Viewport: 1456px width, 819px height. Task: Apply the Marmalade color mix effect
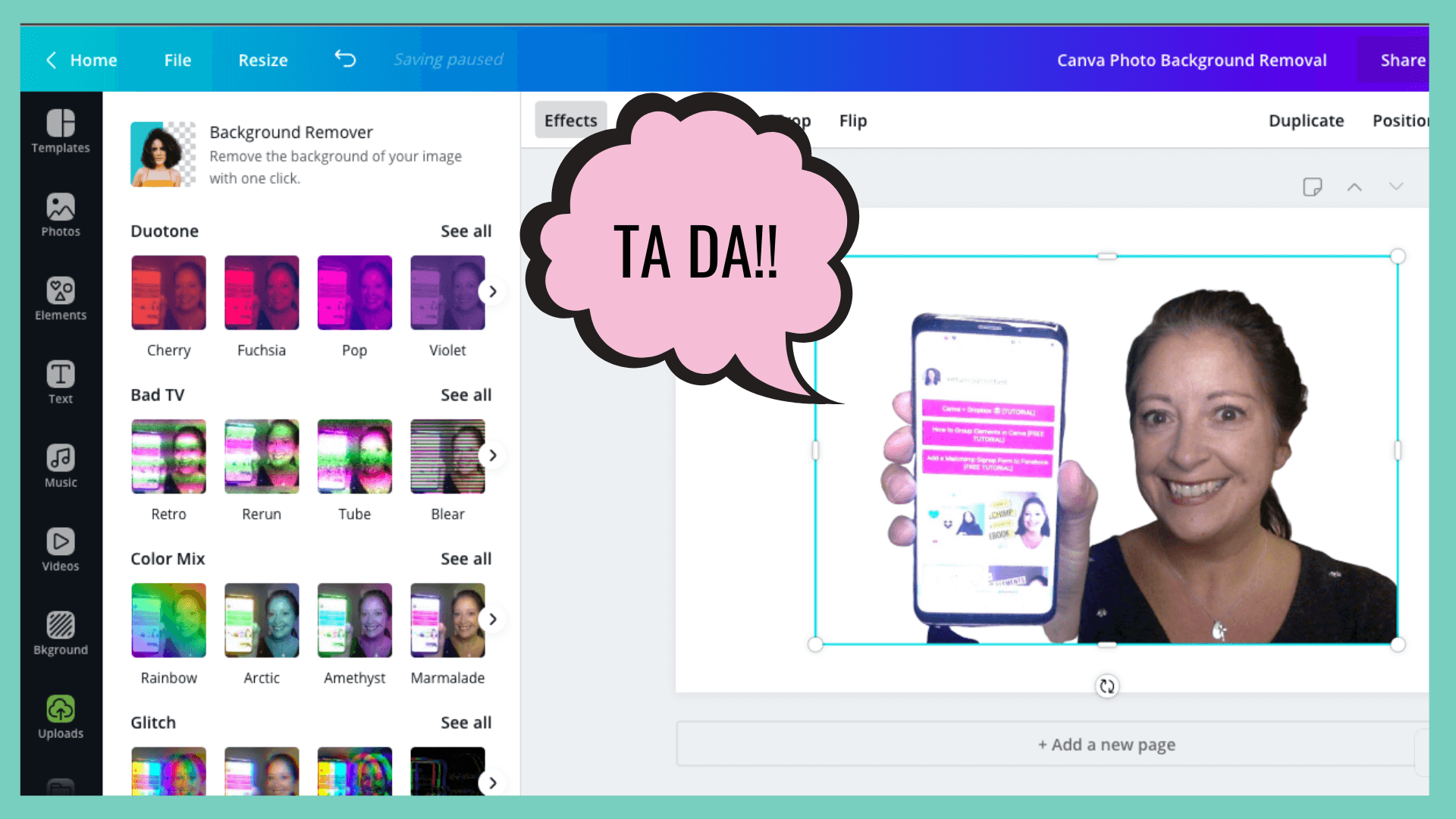[x=447, y=620]
